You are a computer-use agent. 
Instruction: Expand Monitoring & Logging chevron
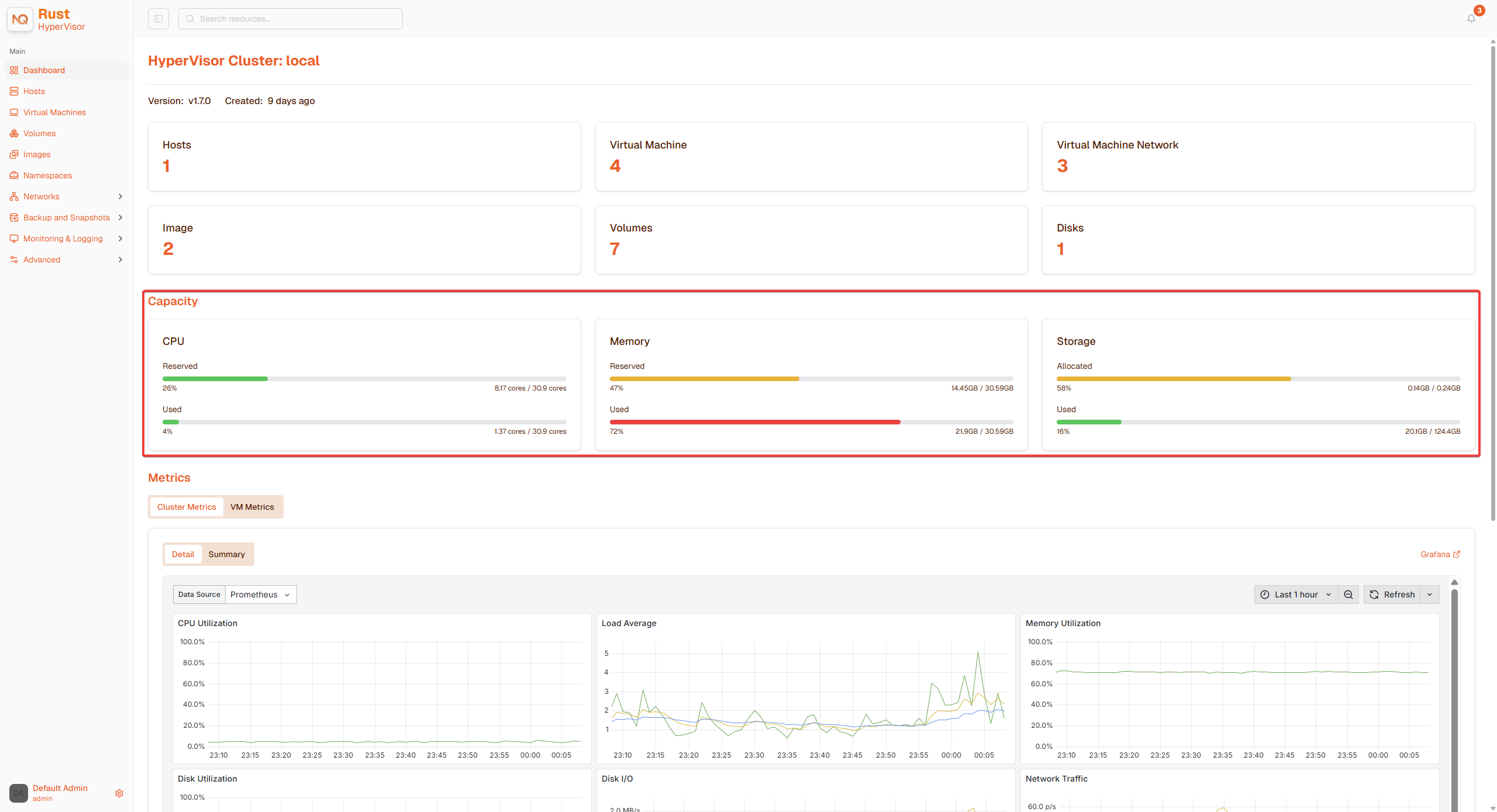[x=120, y=239]
